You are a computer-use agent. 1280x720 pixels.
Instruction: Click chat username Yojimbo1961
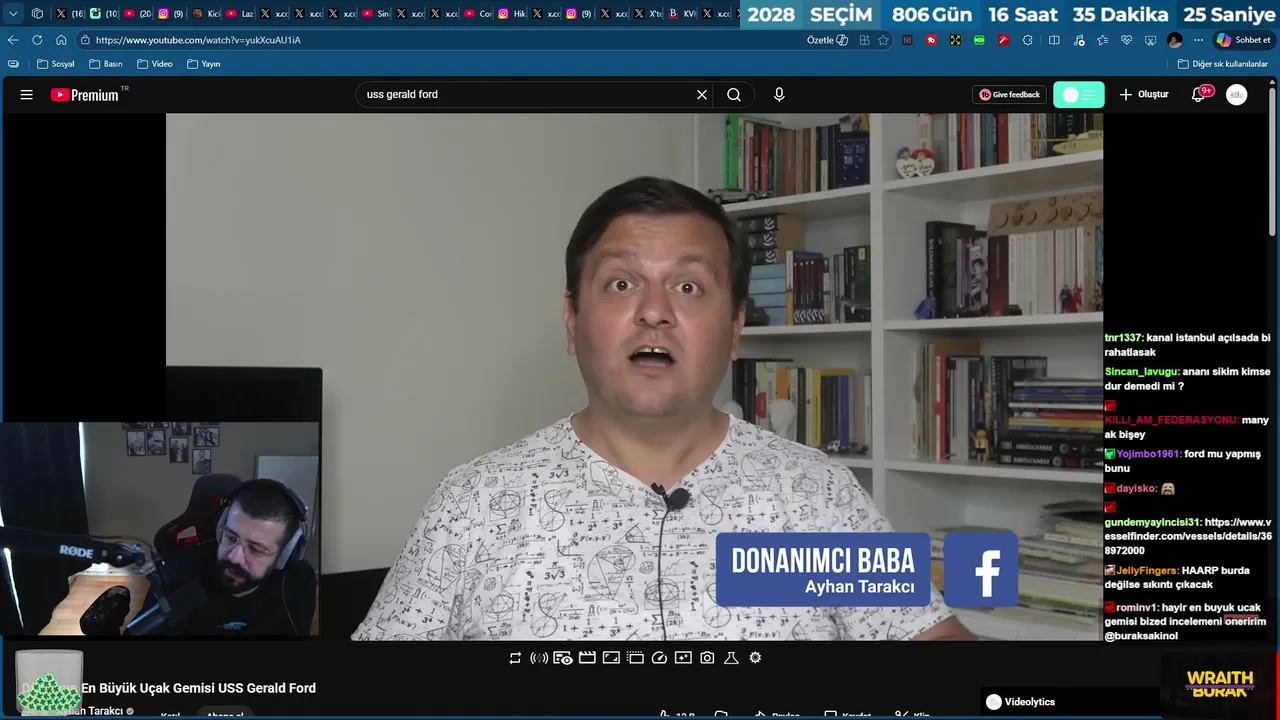[x=1148, y=454]
